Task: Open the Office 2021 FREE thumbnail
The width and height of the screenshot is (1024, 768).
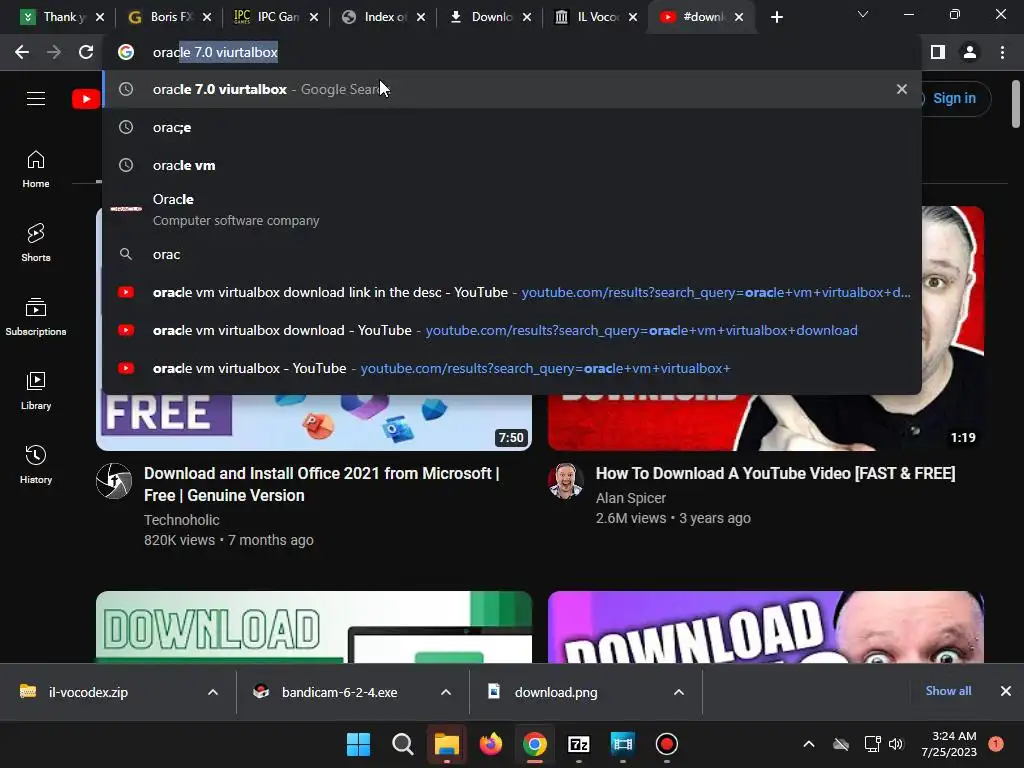Action: click(314, 423)
